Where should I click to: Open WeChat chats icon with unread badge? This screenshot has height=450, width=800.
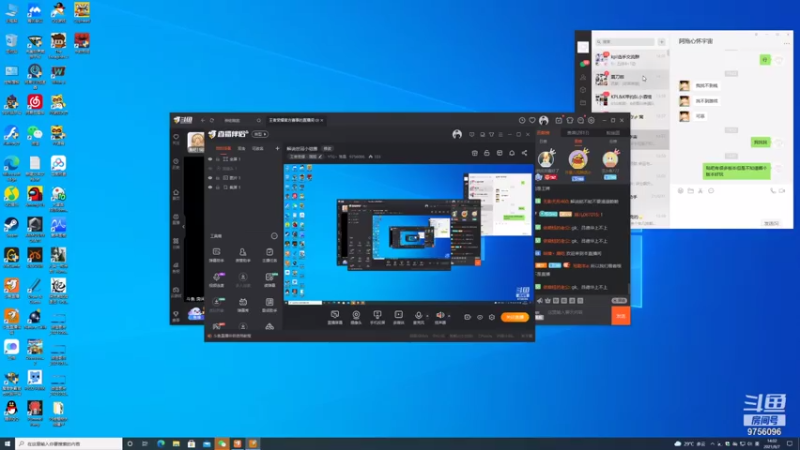[x=583, y=64]
